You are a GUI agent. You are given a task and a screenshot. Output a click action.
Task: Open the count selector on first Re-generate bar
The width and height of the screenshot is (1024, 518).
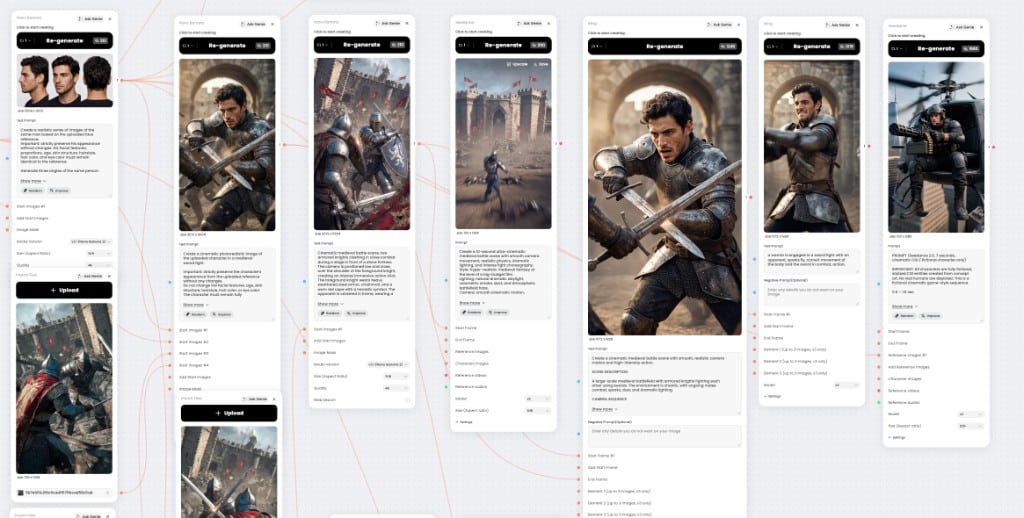pyautogui.click(x=25, y=40)
